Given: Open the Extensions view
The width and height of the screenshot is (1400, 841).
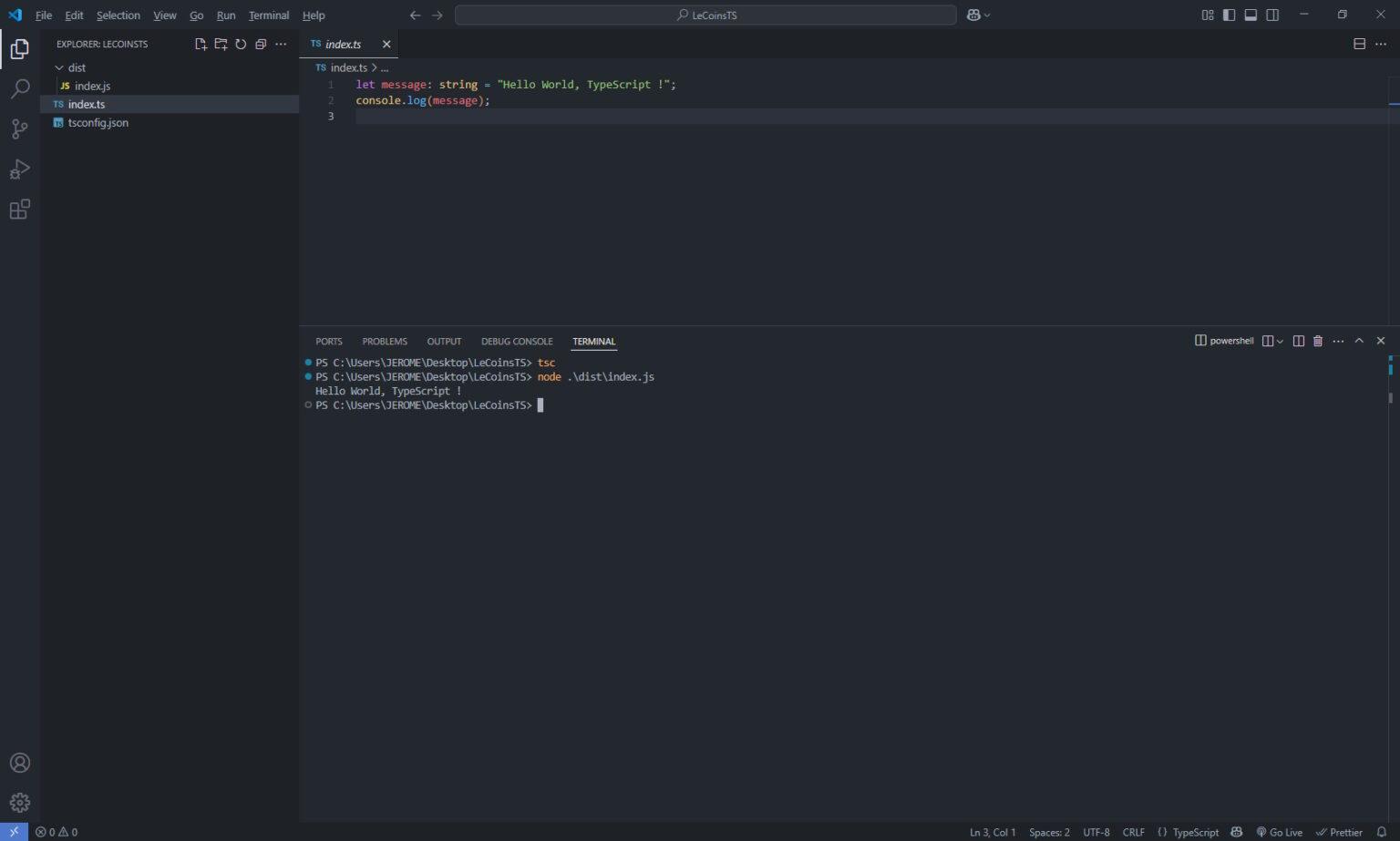Looking at the screenshot, I should 19,209.
